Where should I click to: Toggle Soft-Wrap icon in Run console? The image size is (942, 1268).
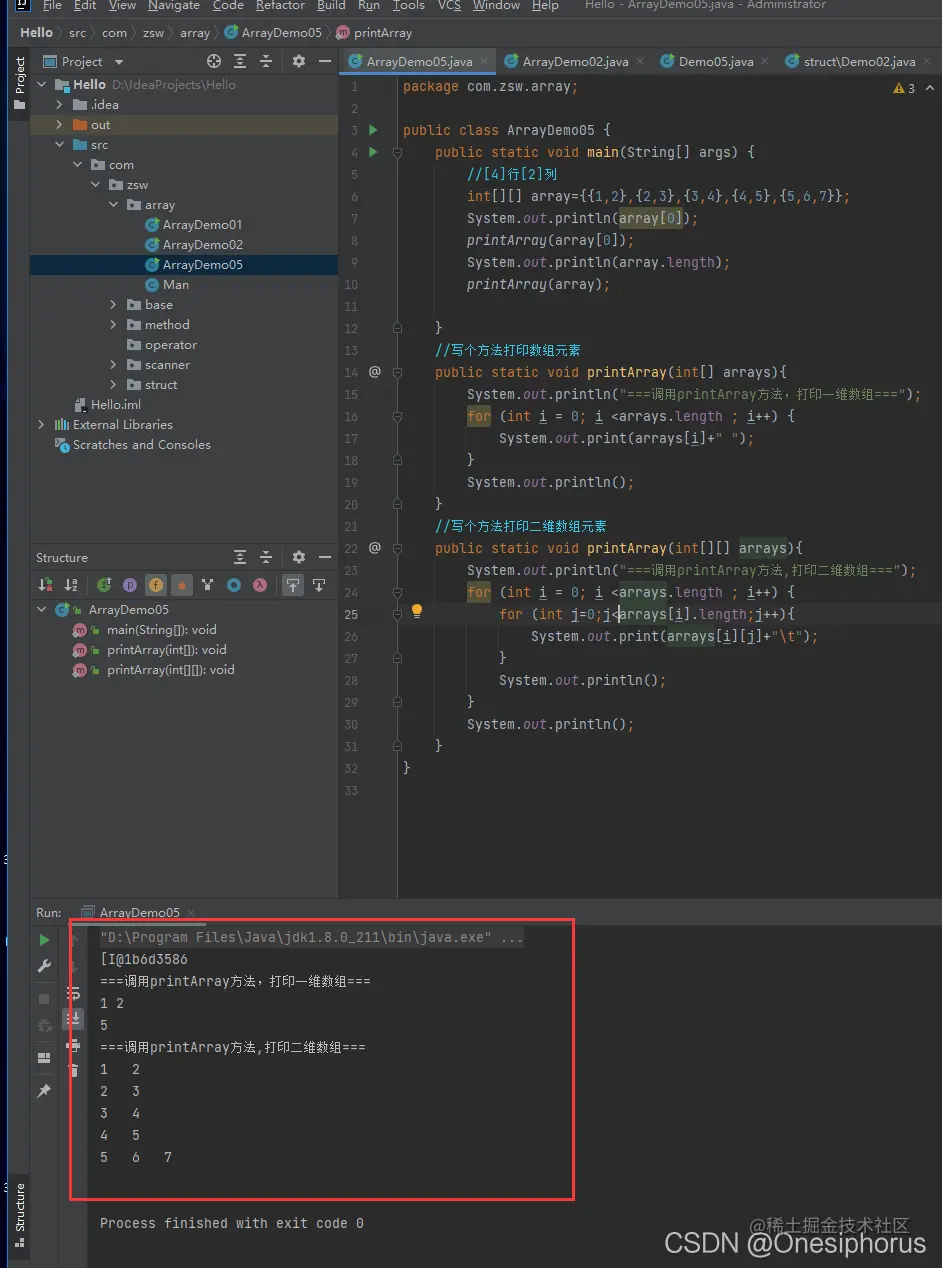point(73,992)
